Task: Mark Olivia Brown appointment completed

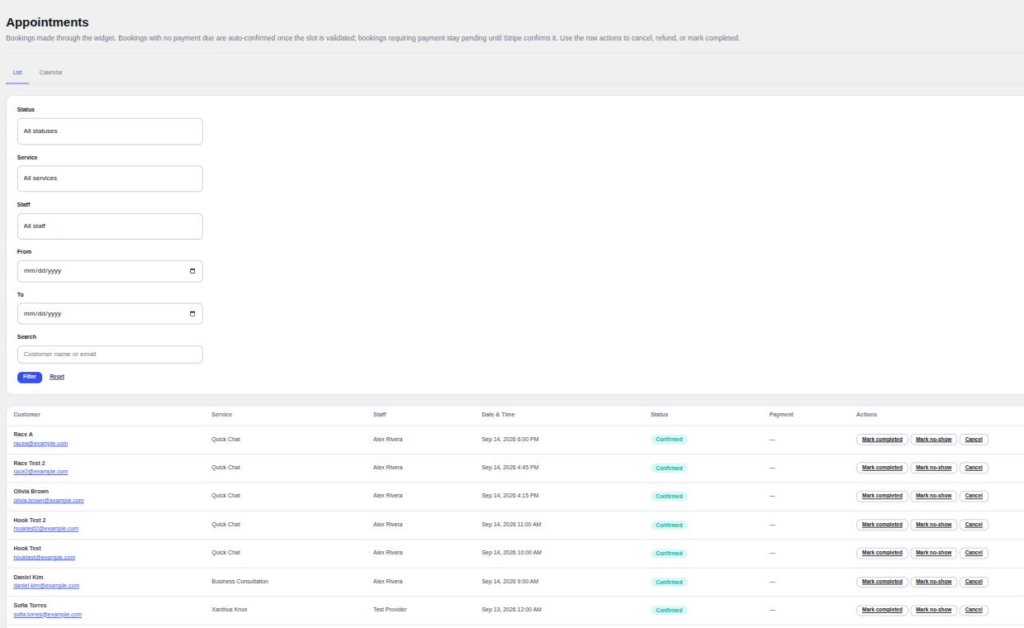Action: pyautogui.click(x=882, y=496)
